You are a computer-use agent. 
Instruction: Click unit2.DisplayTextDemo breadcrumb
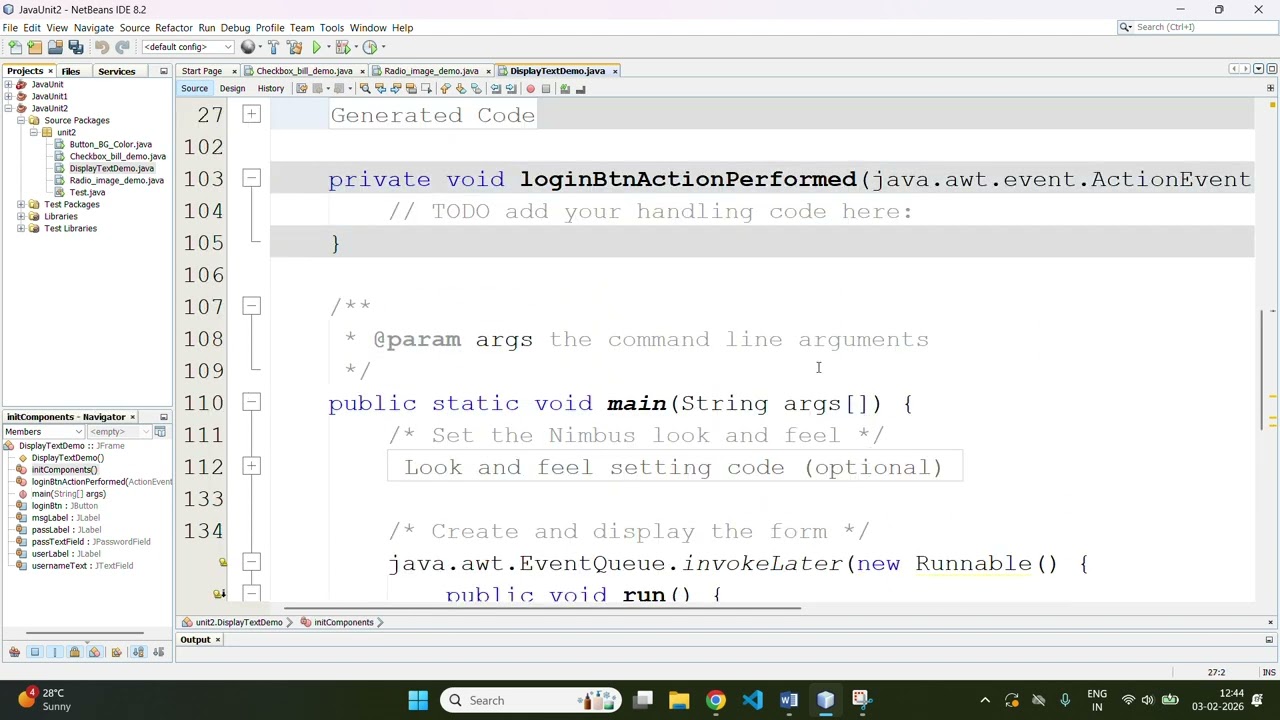click(238, 622)
